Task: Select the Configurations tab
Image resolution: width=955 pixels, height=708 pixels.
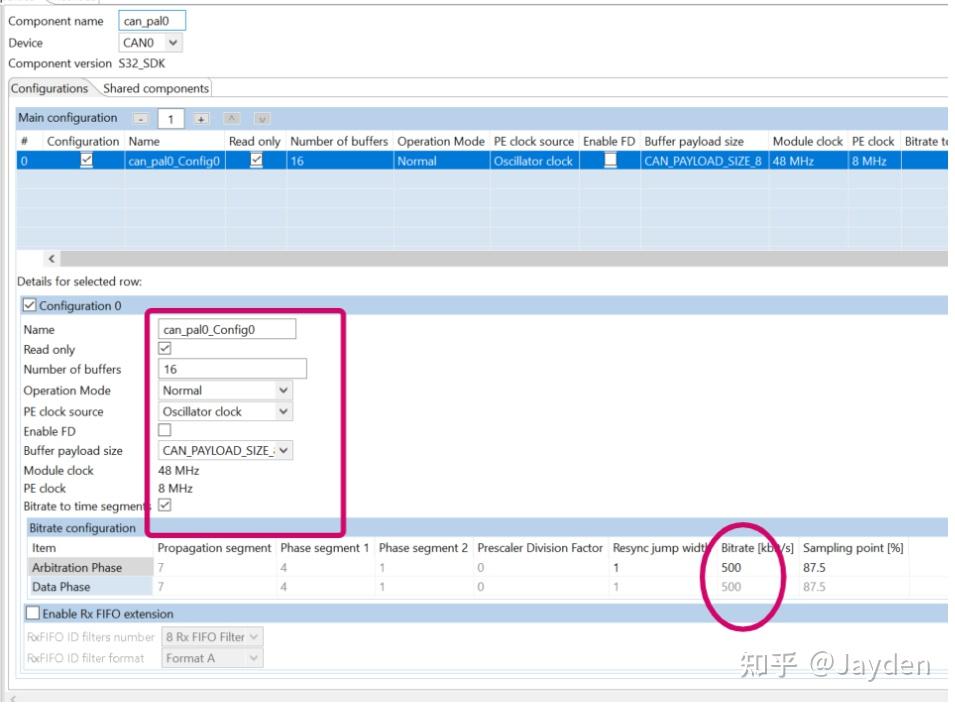Action: [x=49, y=88]
